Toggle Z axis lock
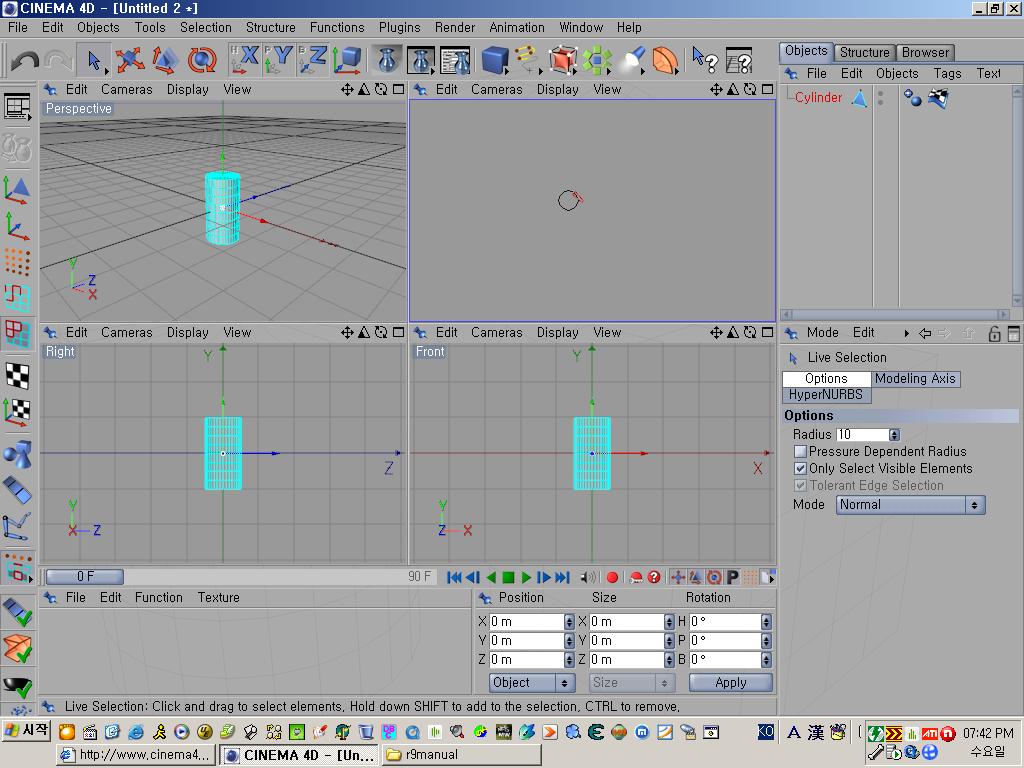This screenshot has width=1024, height=768. (x=313, y=59)
